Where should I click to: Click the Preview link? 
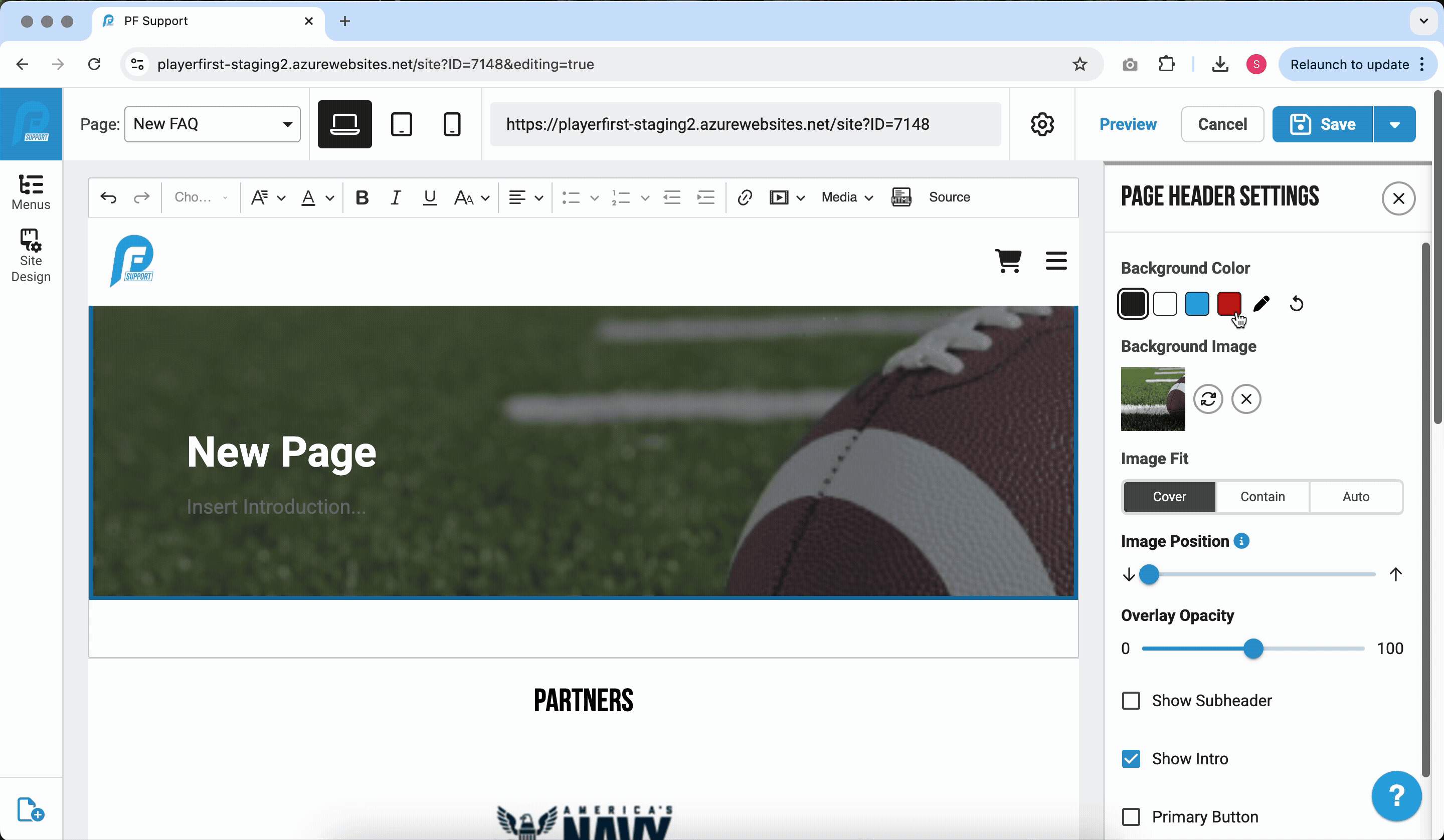1127,124
